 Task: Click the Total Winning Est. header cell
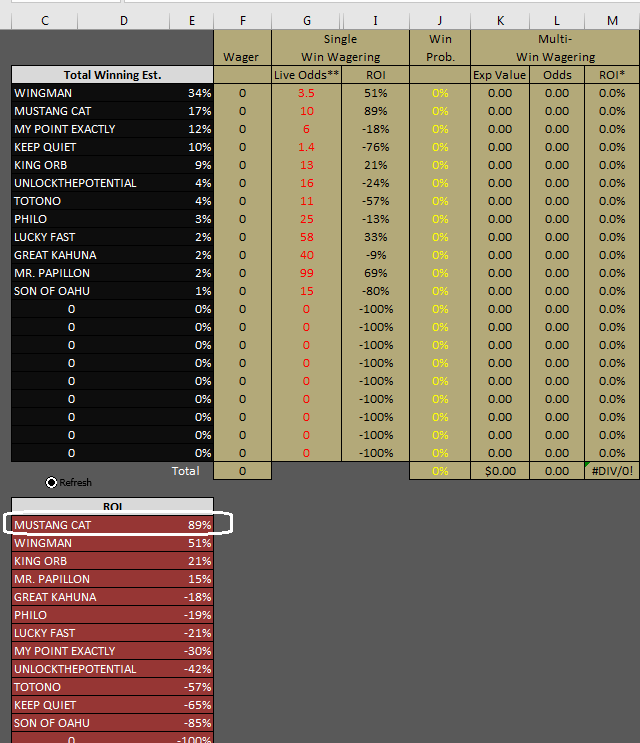coord(112,75)
